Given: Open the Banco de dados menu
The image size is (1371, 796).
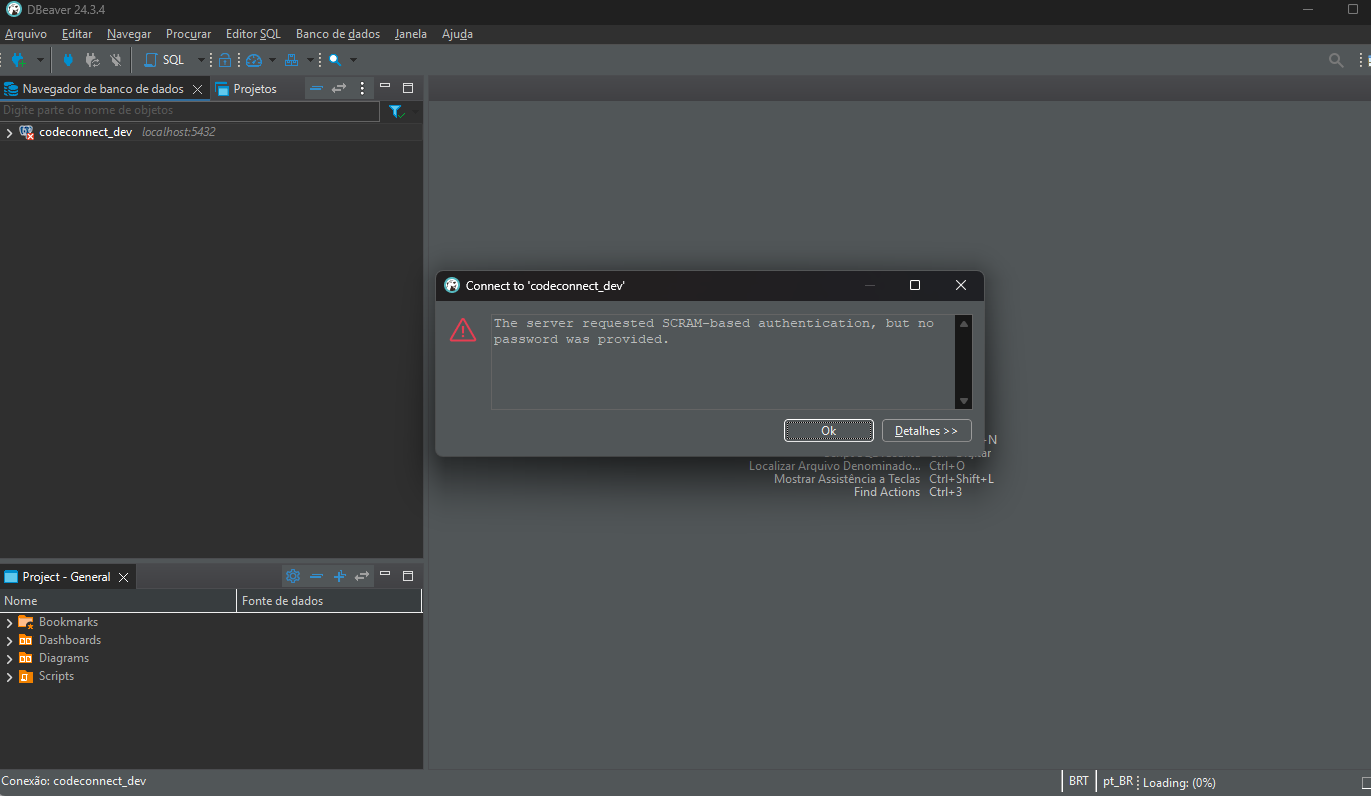Looking at the screenshot, I should coord(338,34).
